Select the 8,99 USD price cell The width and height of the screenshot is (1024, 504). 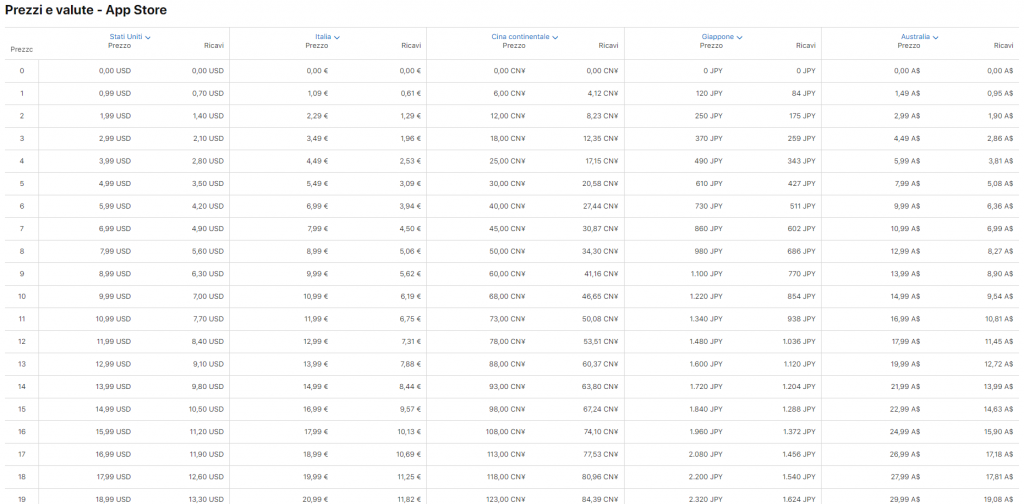[115, 274]
